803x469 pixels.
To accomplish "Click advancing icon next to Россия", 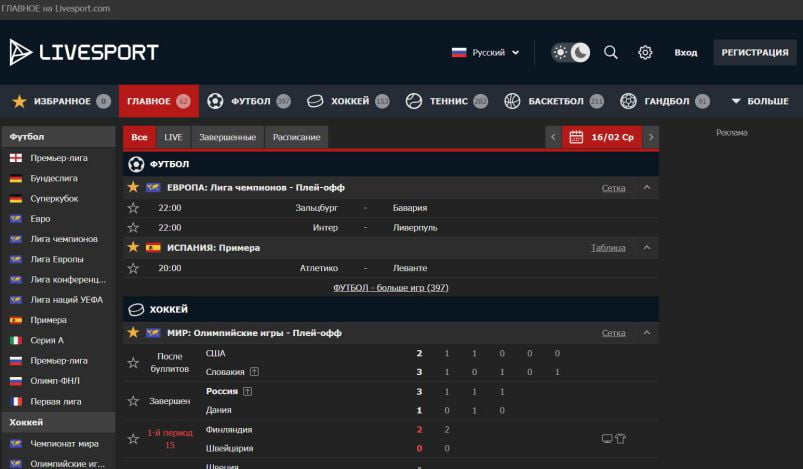I will click(x=247, y=391).
